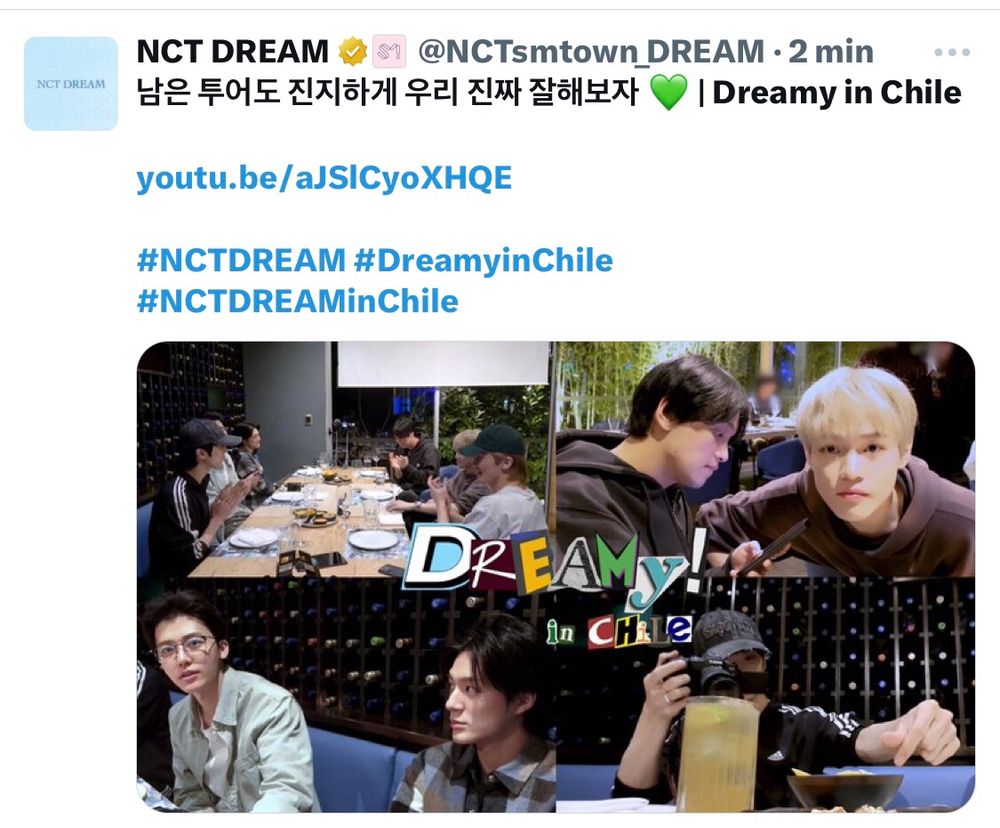Click the SM affiliation badge icon
Screen dimensions: 1000x828
390,52
